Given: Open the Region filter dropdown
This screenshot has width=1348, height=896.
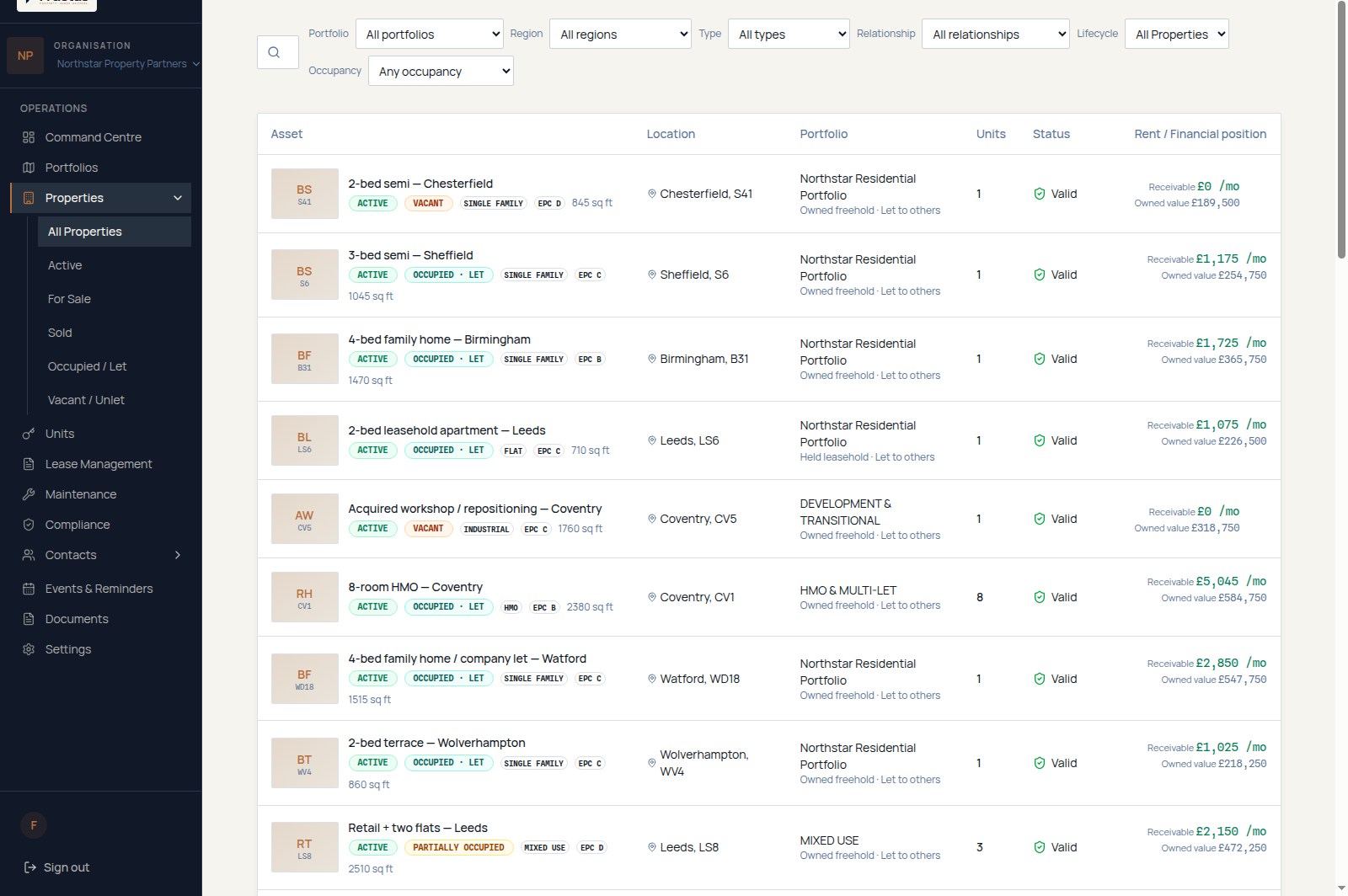Looking at the screenshot, I should pos(620,34).
